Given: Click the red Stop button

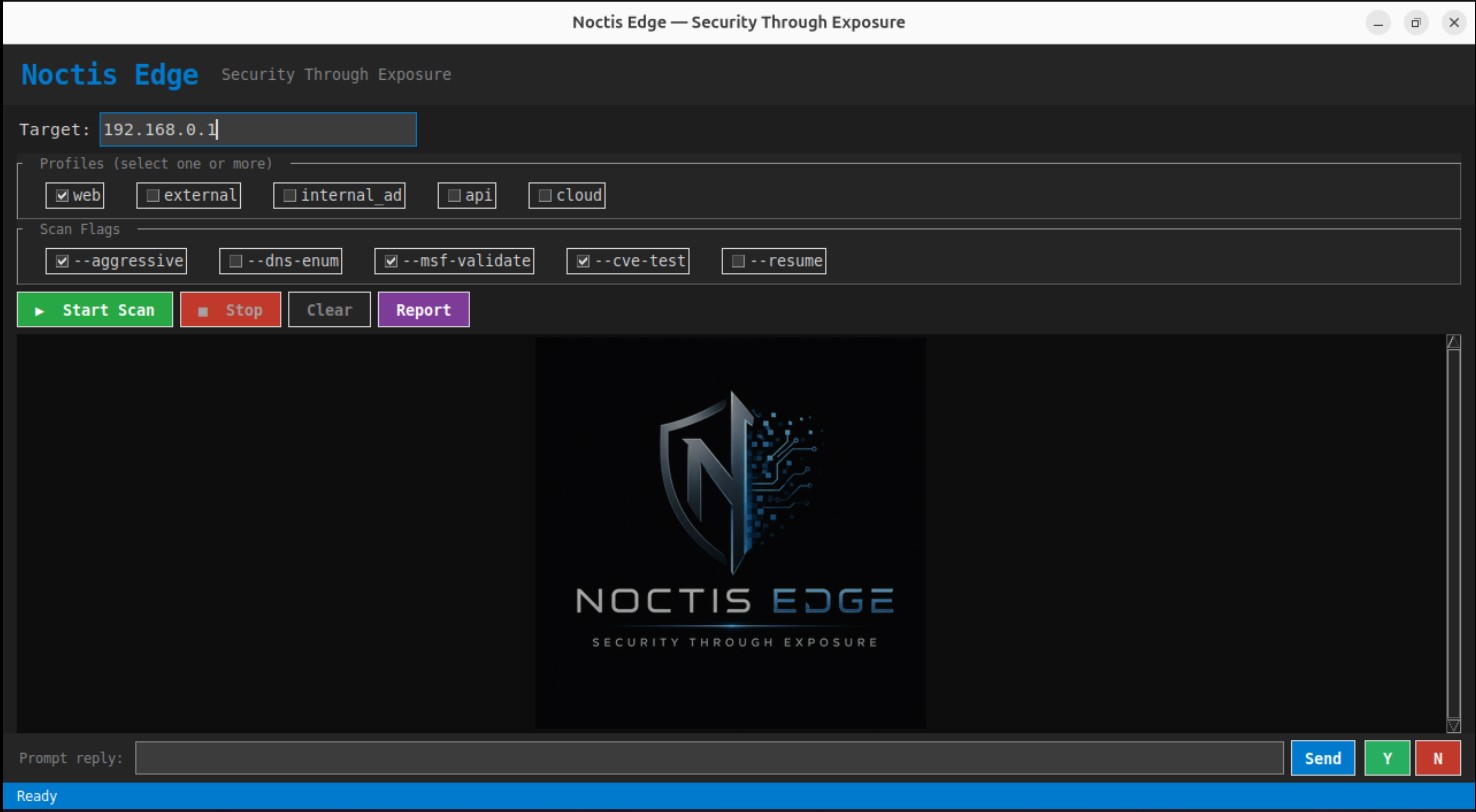Looking at the screenshot, I should (x=231, y=310).
